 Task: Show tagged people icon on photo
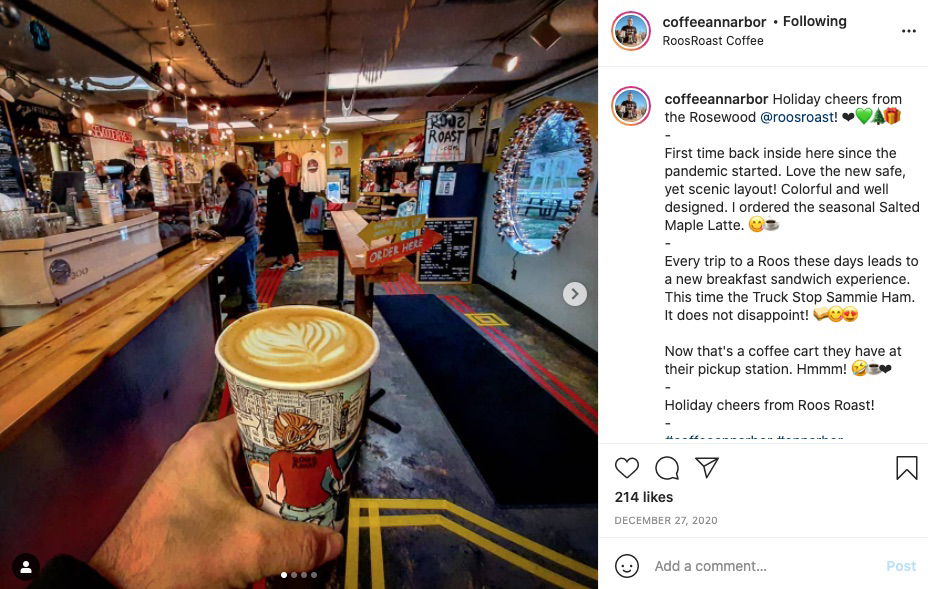[x=26, y=567]
